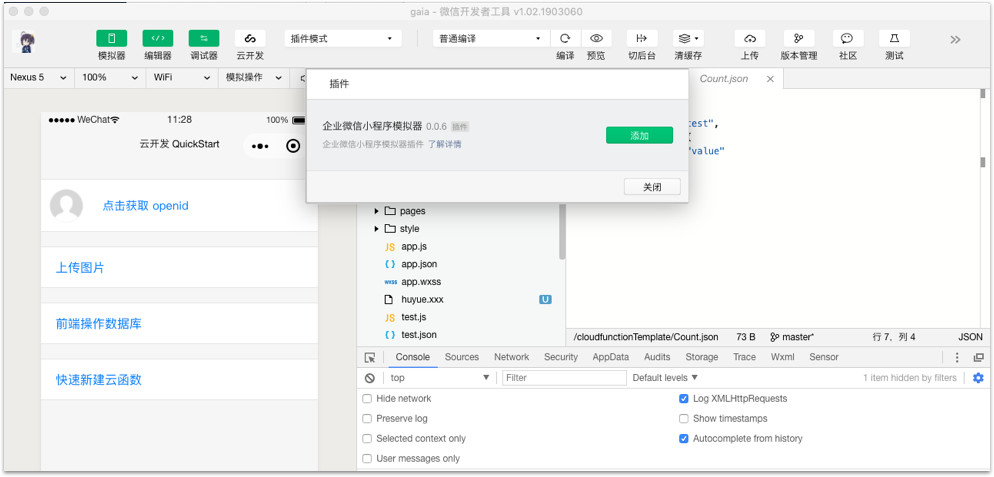Open the WiFi network dropdown
Viewport: 994px width, 477px height.
181,78
